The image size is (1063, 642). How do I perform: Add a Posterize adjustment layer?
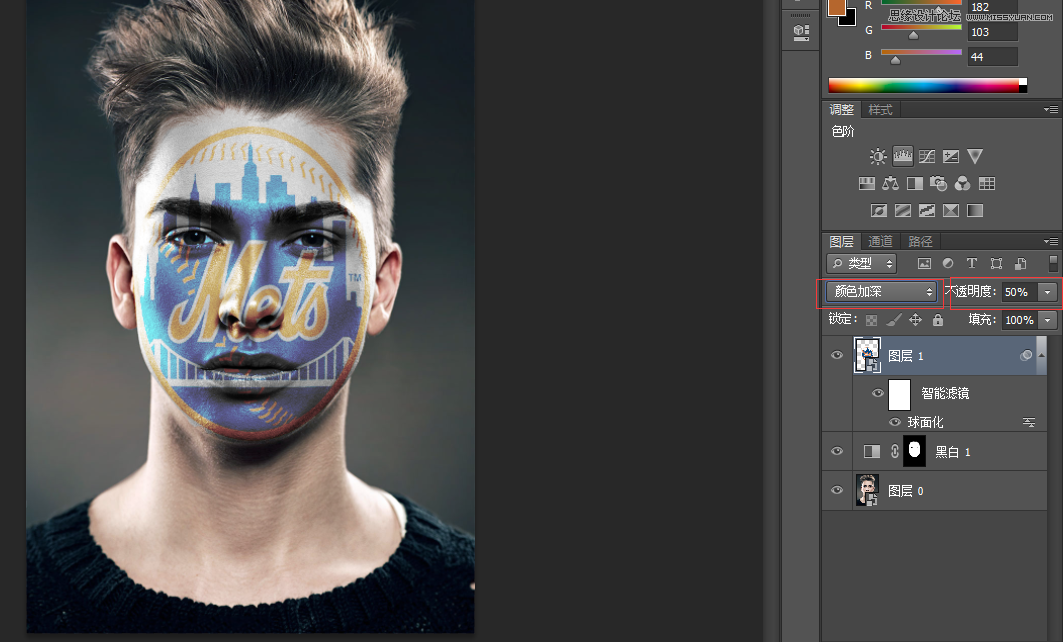tap(903, 211)
